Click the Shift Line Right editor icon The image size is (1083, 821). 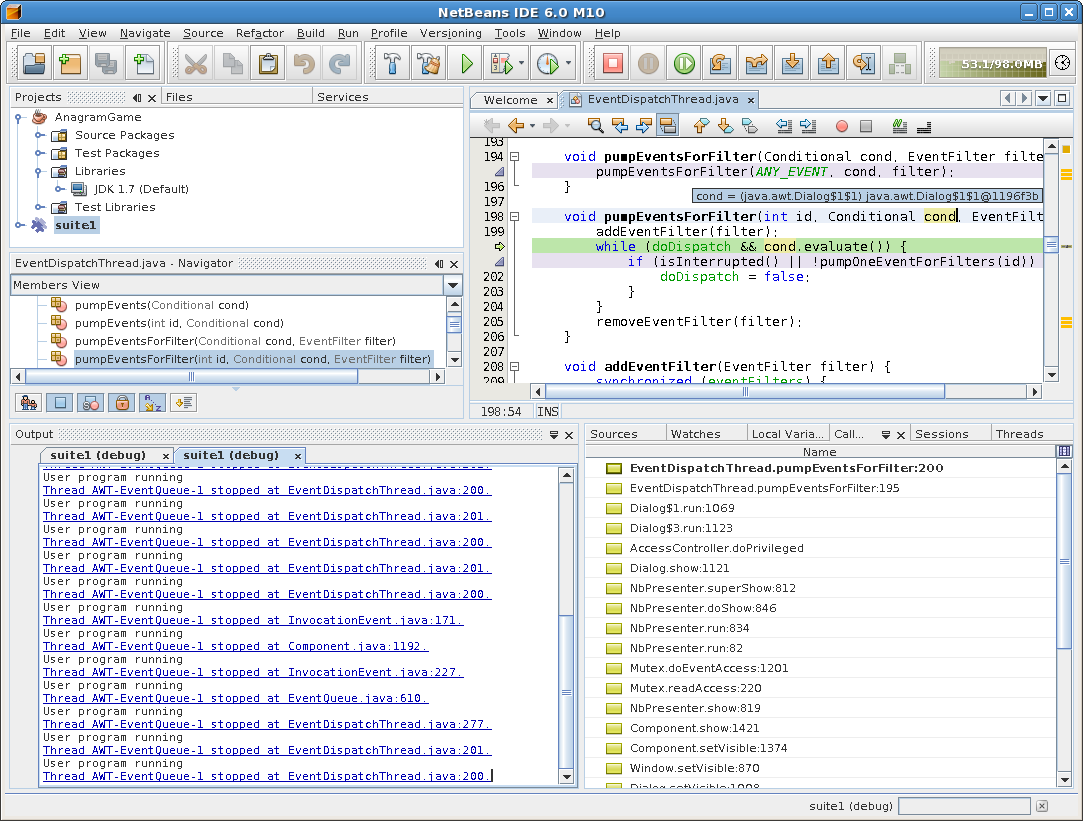[807, 126]
